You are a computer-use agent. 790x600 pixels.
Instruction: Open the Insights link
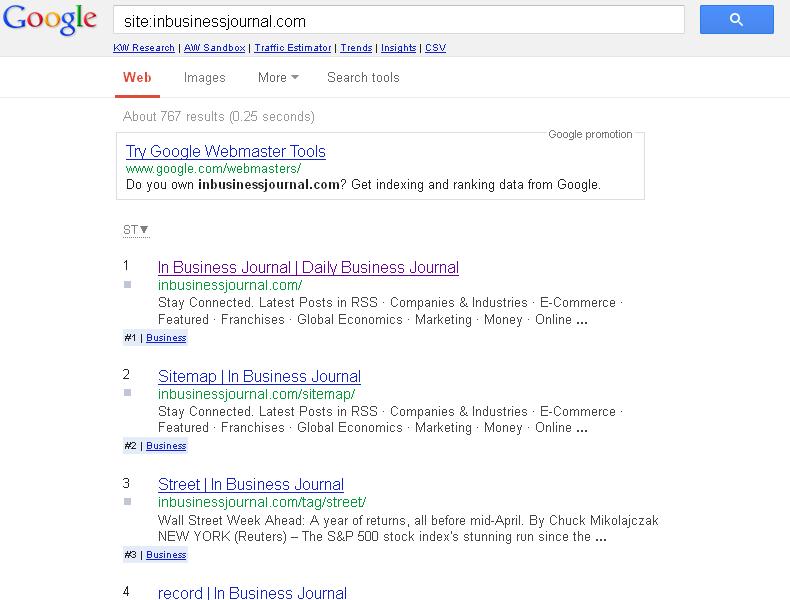399,48
